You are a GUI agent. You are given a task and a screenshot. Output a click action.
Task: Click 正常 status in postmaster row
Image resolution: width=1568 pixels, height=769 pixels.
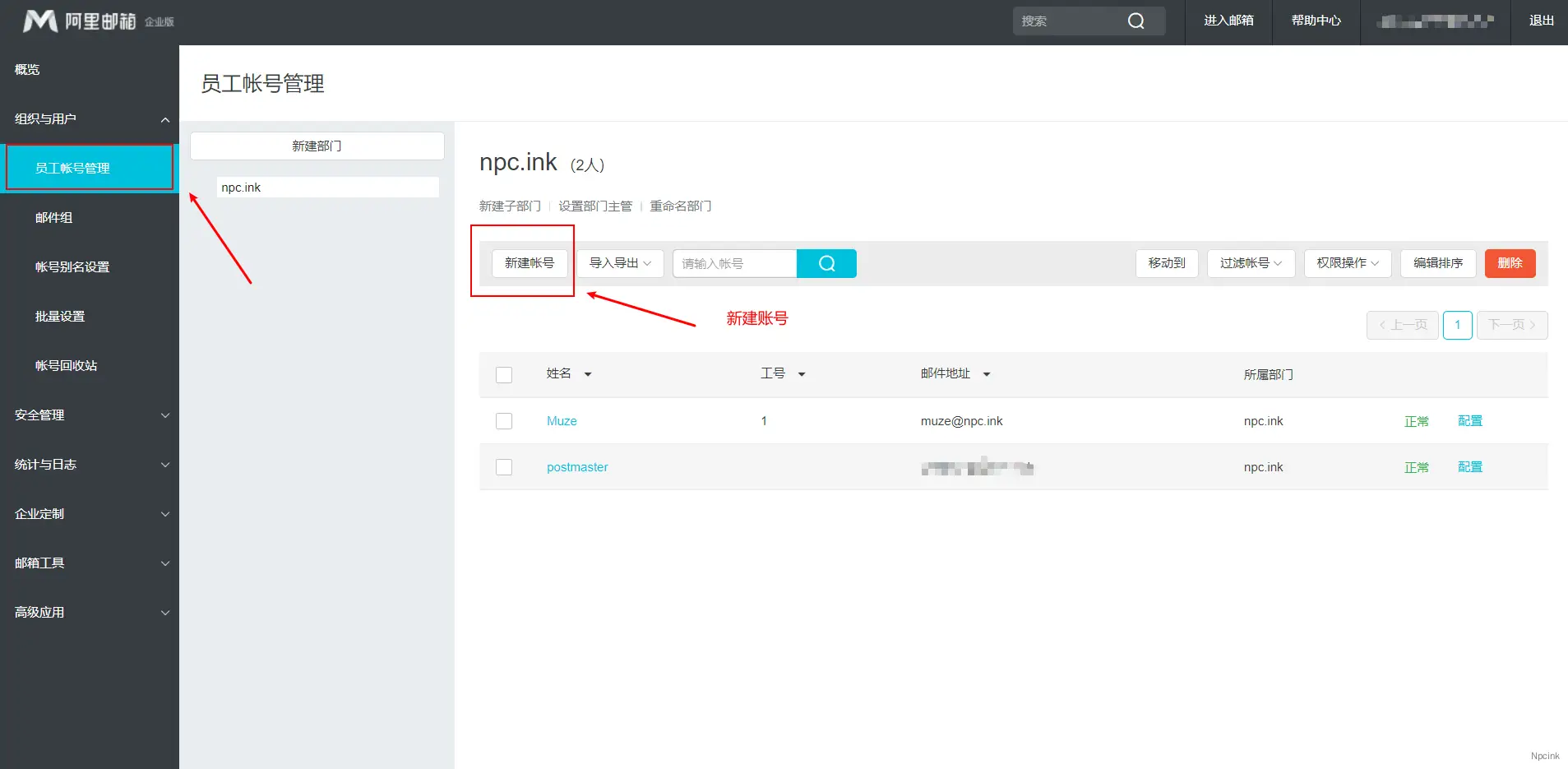point(1416,468)
